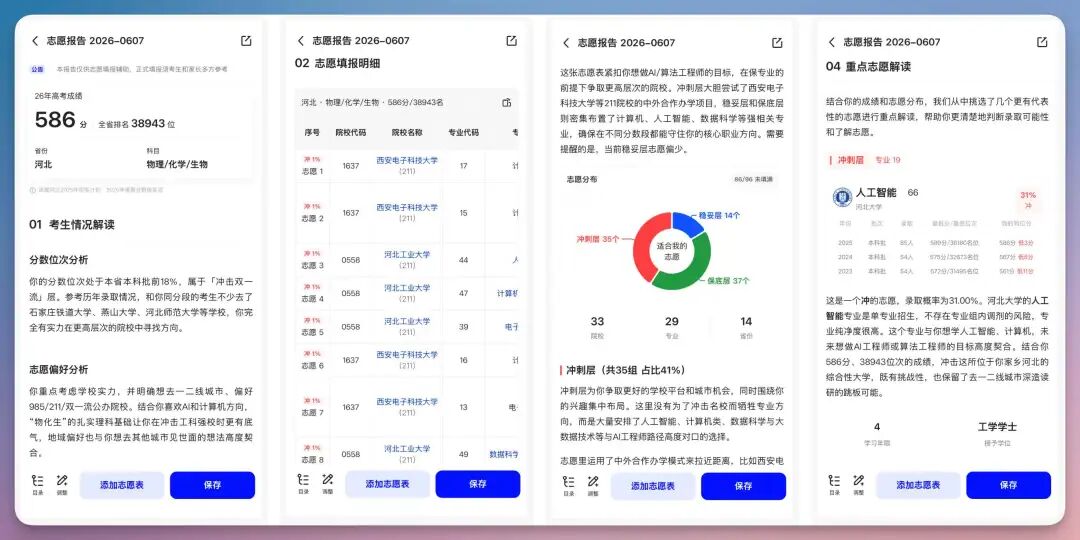The width and height of the screenshot is (1080, 540).
Task: Tap the 物理/化学/生物 subject value
Action: [177, 165]
